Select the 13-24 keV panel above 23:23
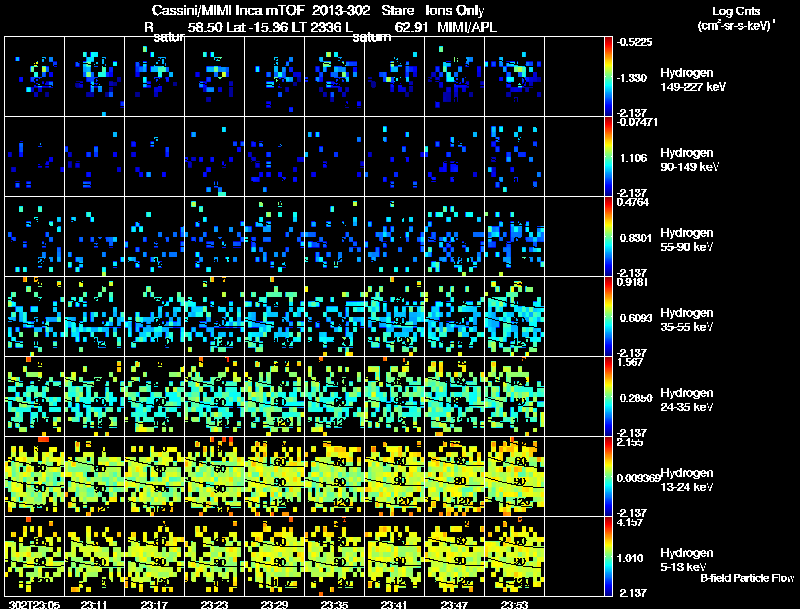Viewport: 800px width, 609px height. point(215,476)
